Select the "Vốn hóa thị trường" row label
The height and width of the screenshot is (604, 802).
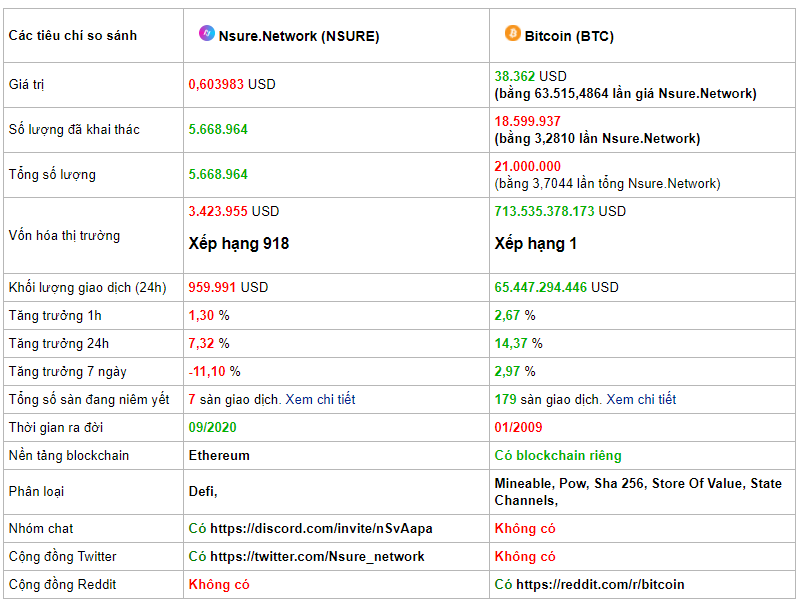64,236
